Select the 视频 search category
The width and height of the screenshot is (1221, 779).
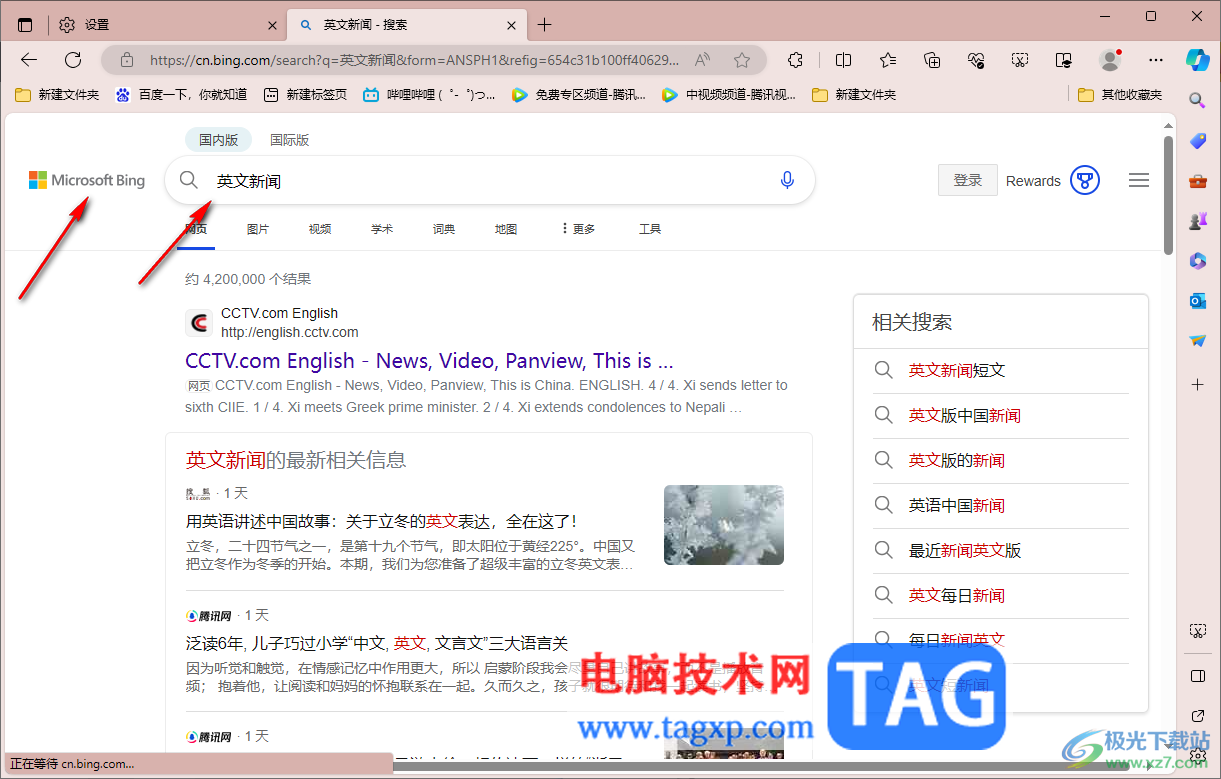pos(320,229)
